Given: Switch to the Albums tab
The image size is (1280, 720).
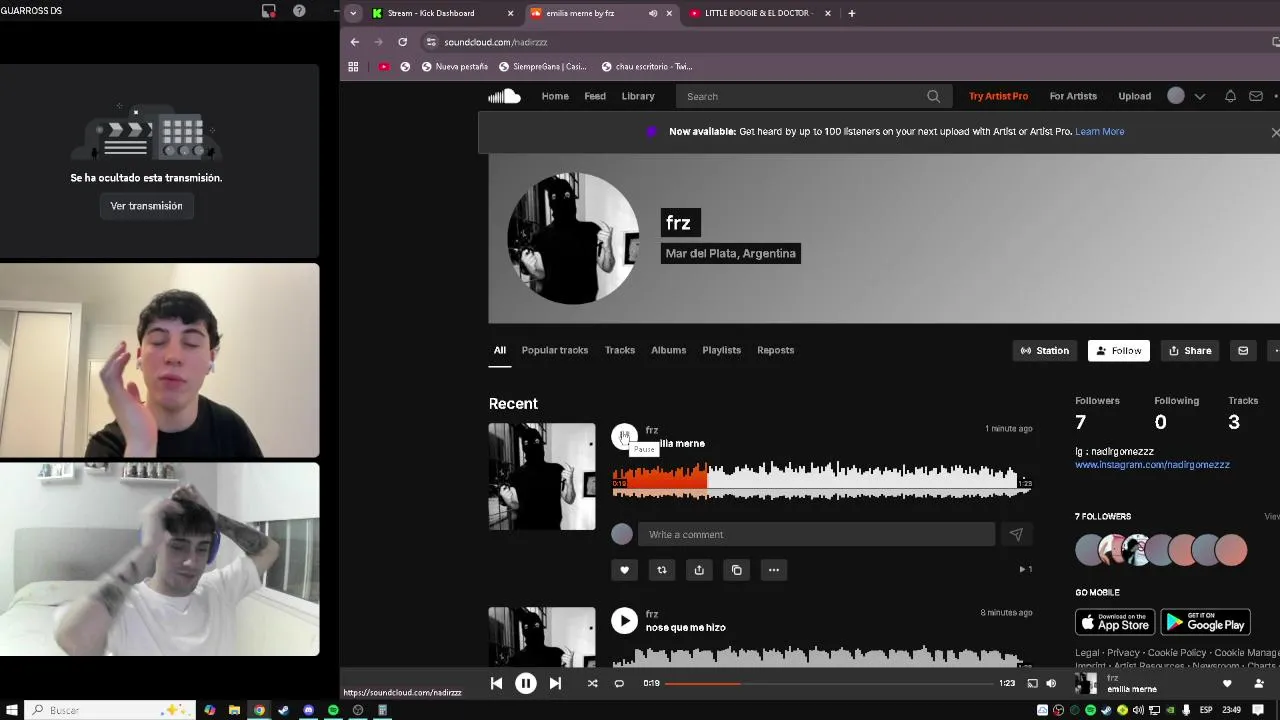Looking at the screenshot, I should (668, 350).
